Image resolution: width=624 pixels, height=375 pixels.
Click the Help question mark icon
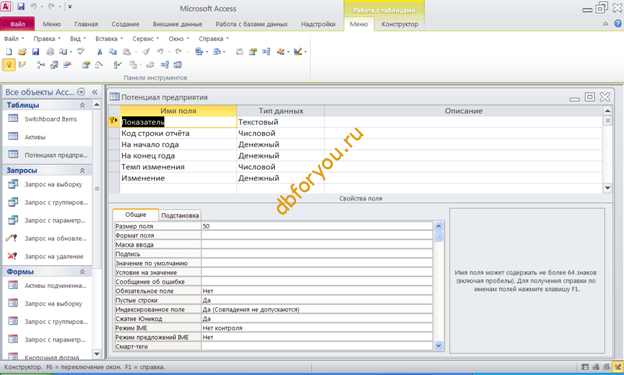coord(617,24)
